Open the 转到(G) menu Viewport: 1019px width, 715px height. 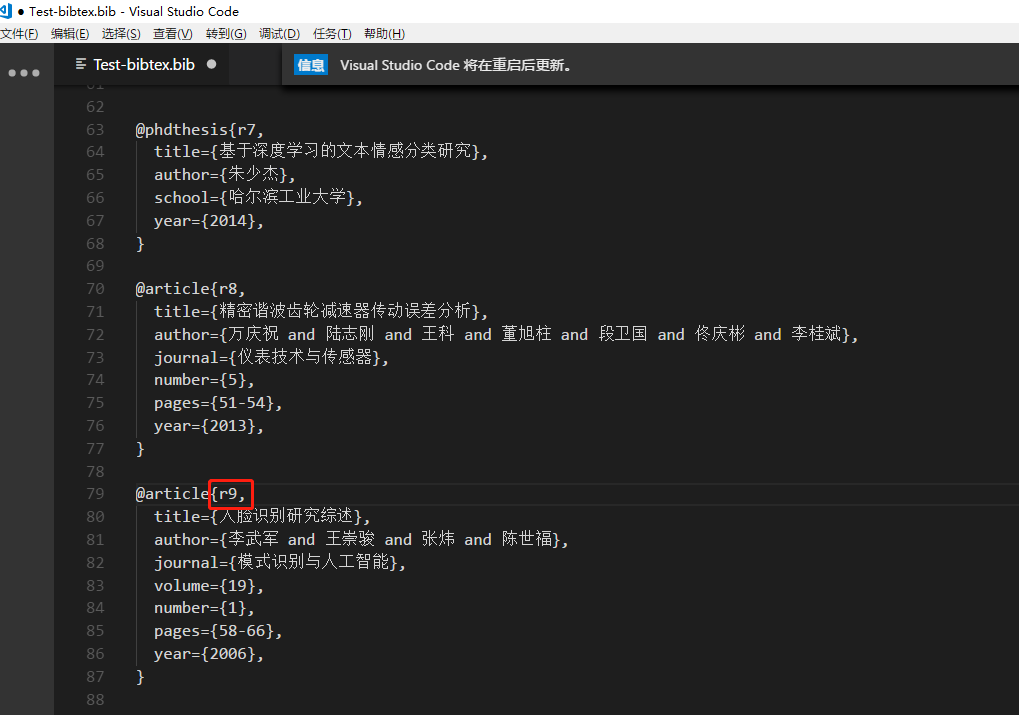pyautogui.click(x=226, y=34)
